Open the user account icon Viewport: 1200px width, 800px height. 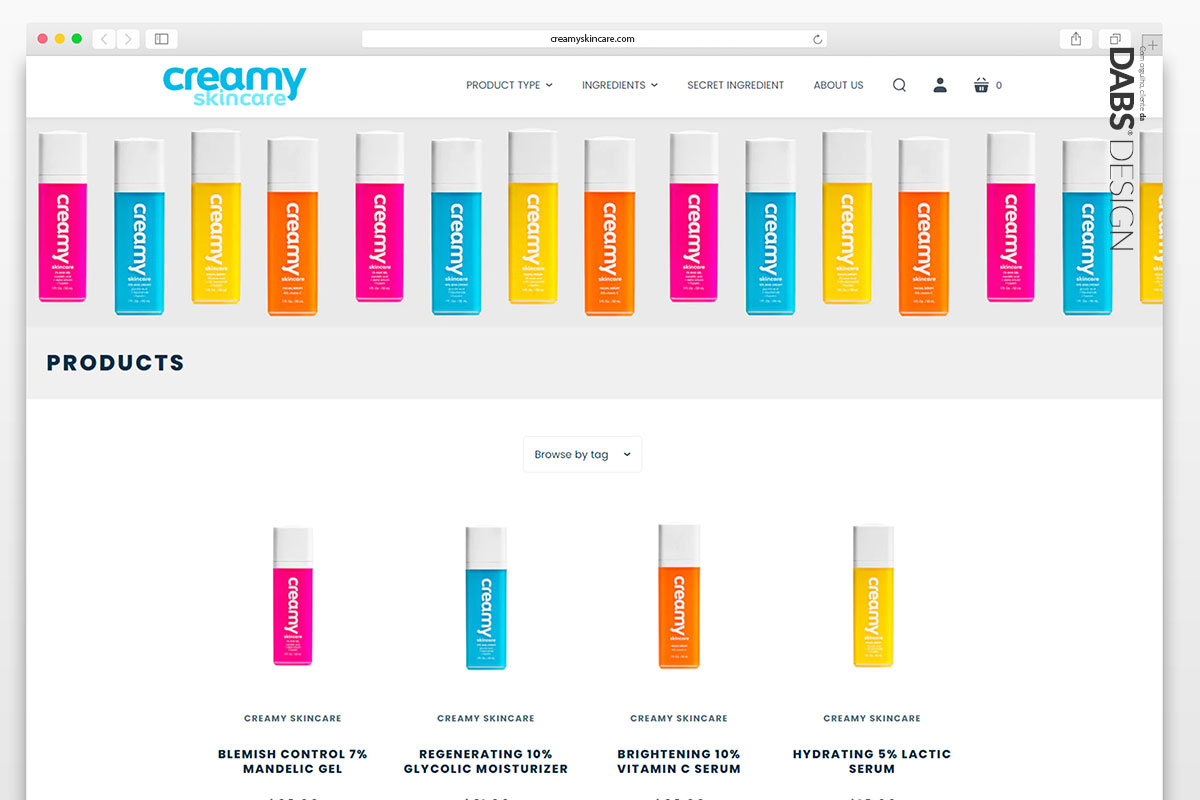pos(940,85)
